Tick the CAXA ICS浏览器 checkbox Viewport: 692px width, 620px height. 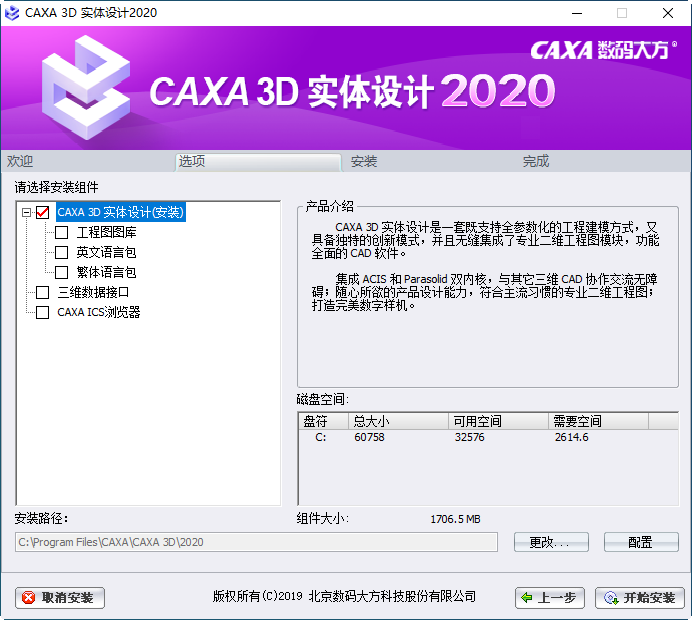(x=42, y=312)
